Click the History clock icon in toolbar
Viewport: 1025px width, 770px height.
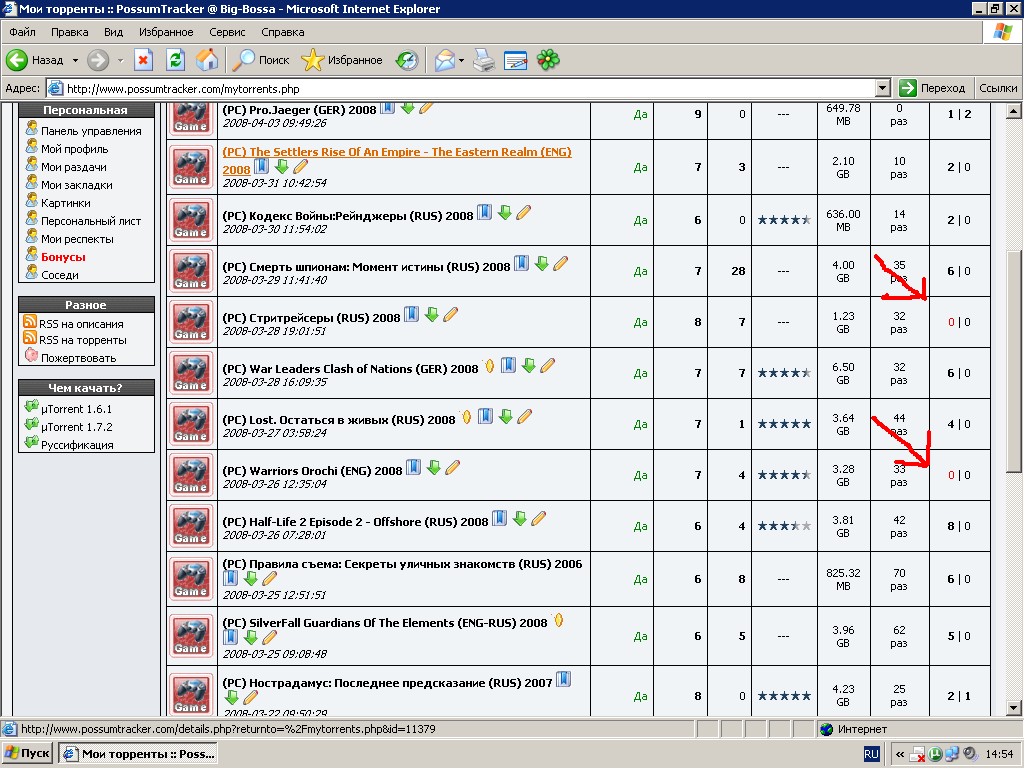tap(407, 60)
